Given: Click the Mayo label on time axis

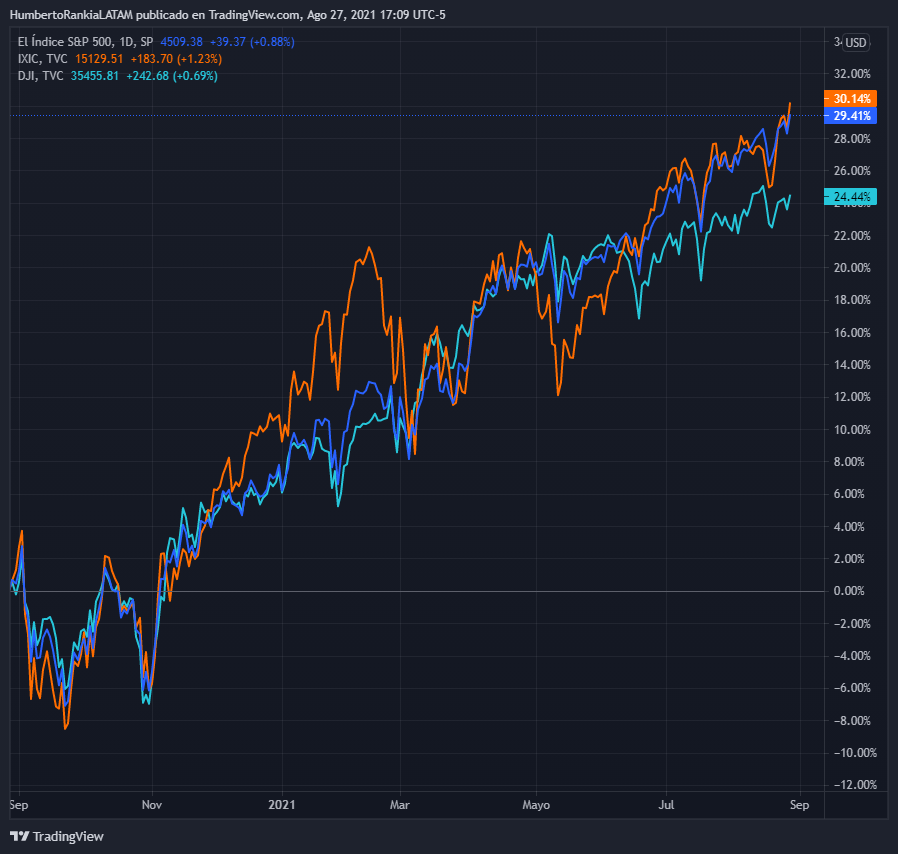Looking at the screenshot, I should tap(536, 805).
